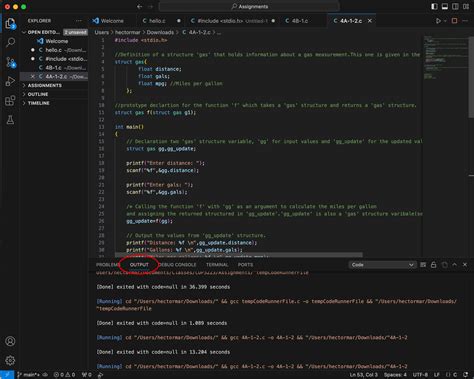Image resolution: width=474 pixels, height=379 pixels.
Task: Maximize the panel with the chevron-up icon
Action: tap(454, 265)
